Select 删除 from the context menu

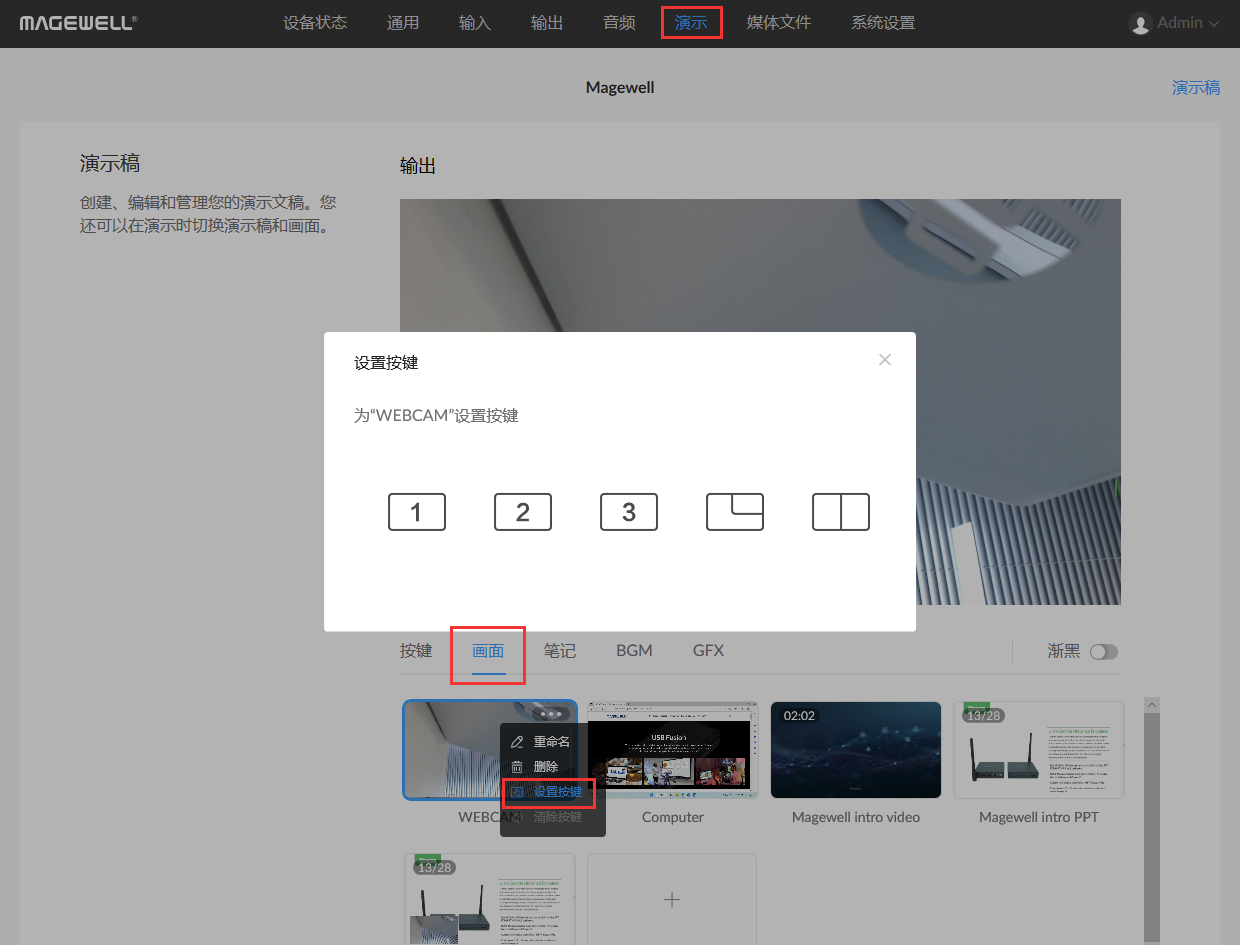pos(546,767)
